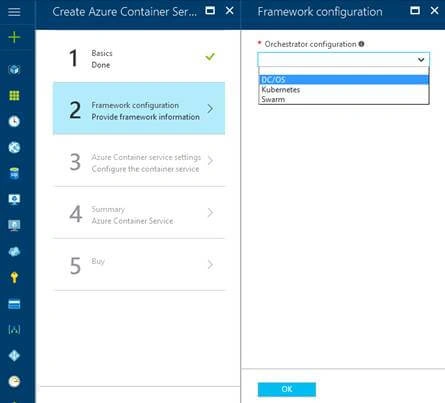Open the clock Recent icon in sidebar
Viewport: 445px width, 403px height.
pos(14,121)
